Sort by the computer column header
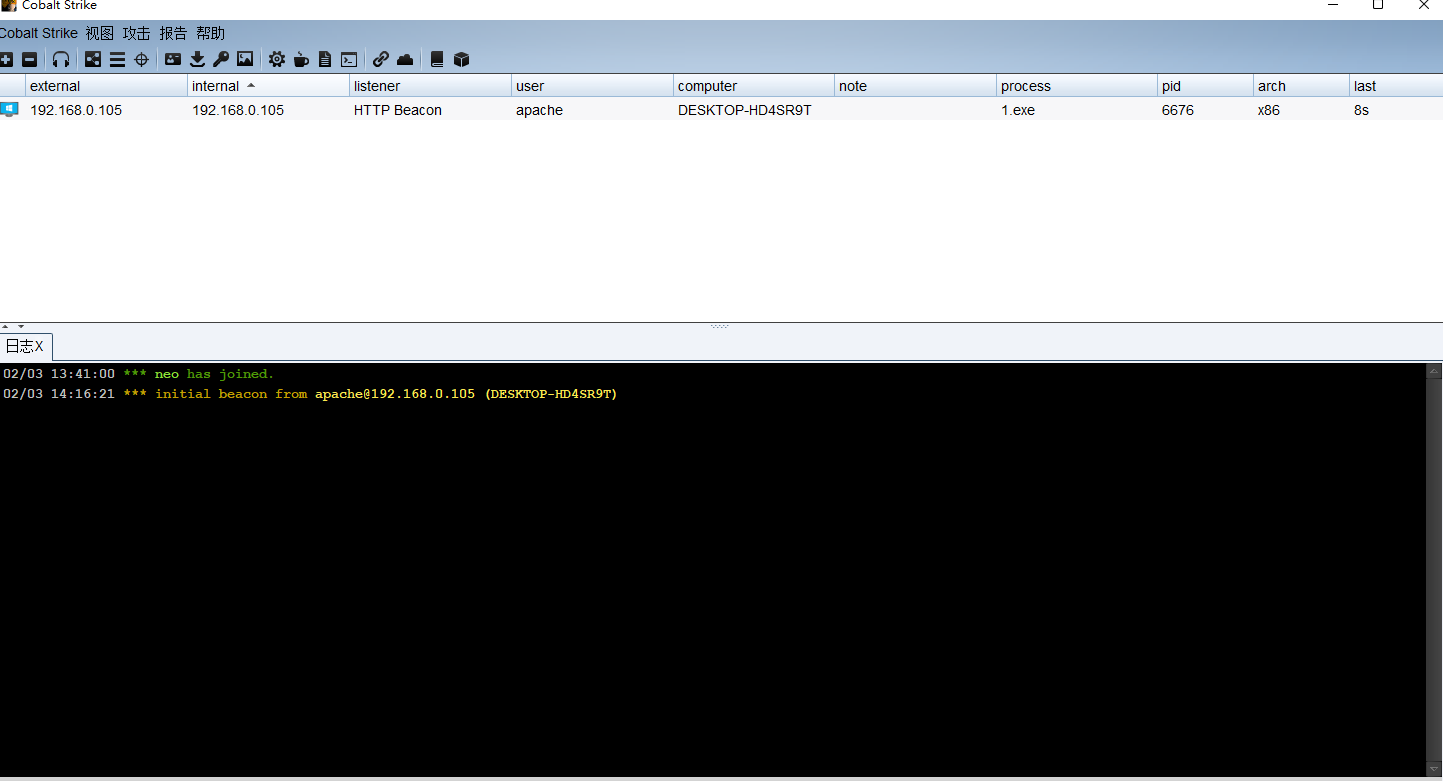The image size is (1443, 781). (x=754, y=86)
